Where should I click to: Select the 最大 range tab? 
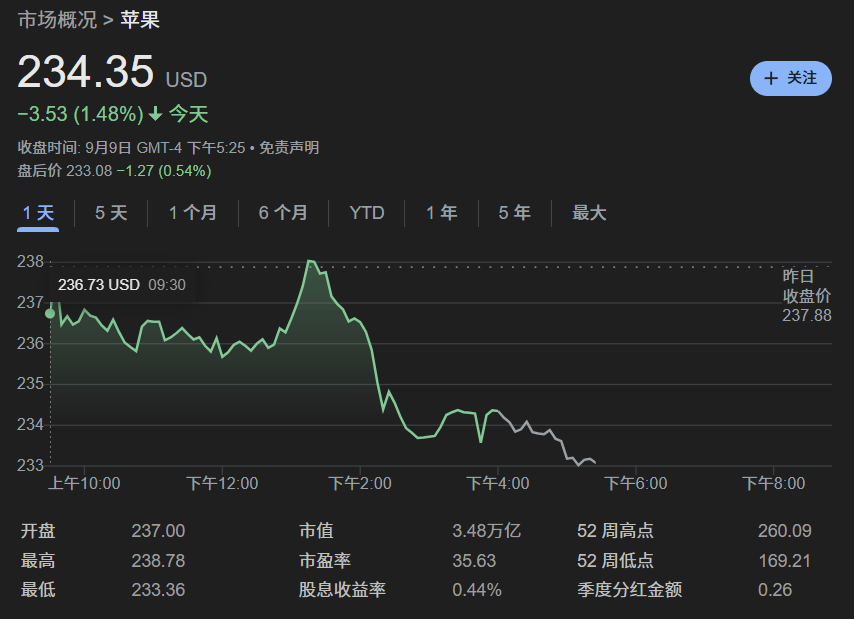point(589,213)
